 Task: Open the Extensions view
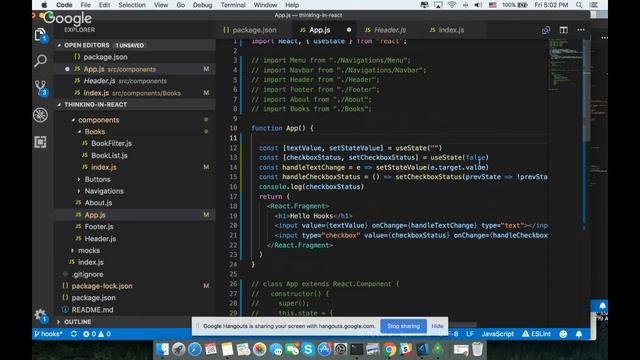coord(40,142)
